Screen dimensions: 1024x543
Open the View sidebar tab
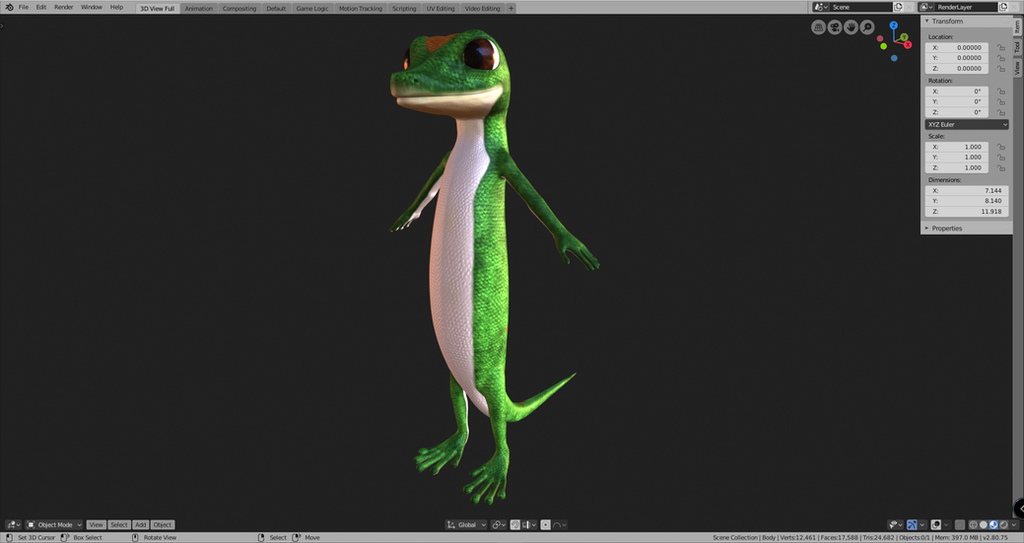pyautogui.click(x=1017, y=68)
